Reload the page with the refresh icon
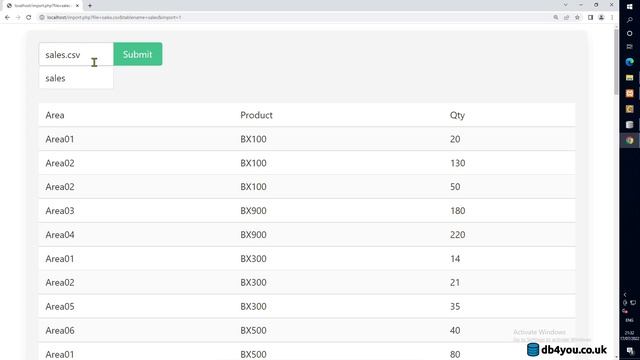This screenshot has width=640, height=360. point(29,18)
